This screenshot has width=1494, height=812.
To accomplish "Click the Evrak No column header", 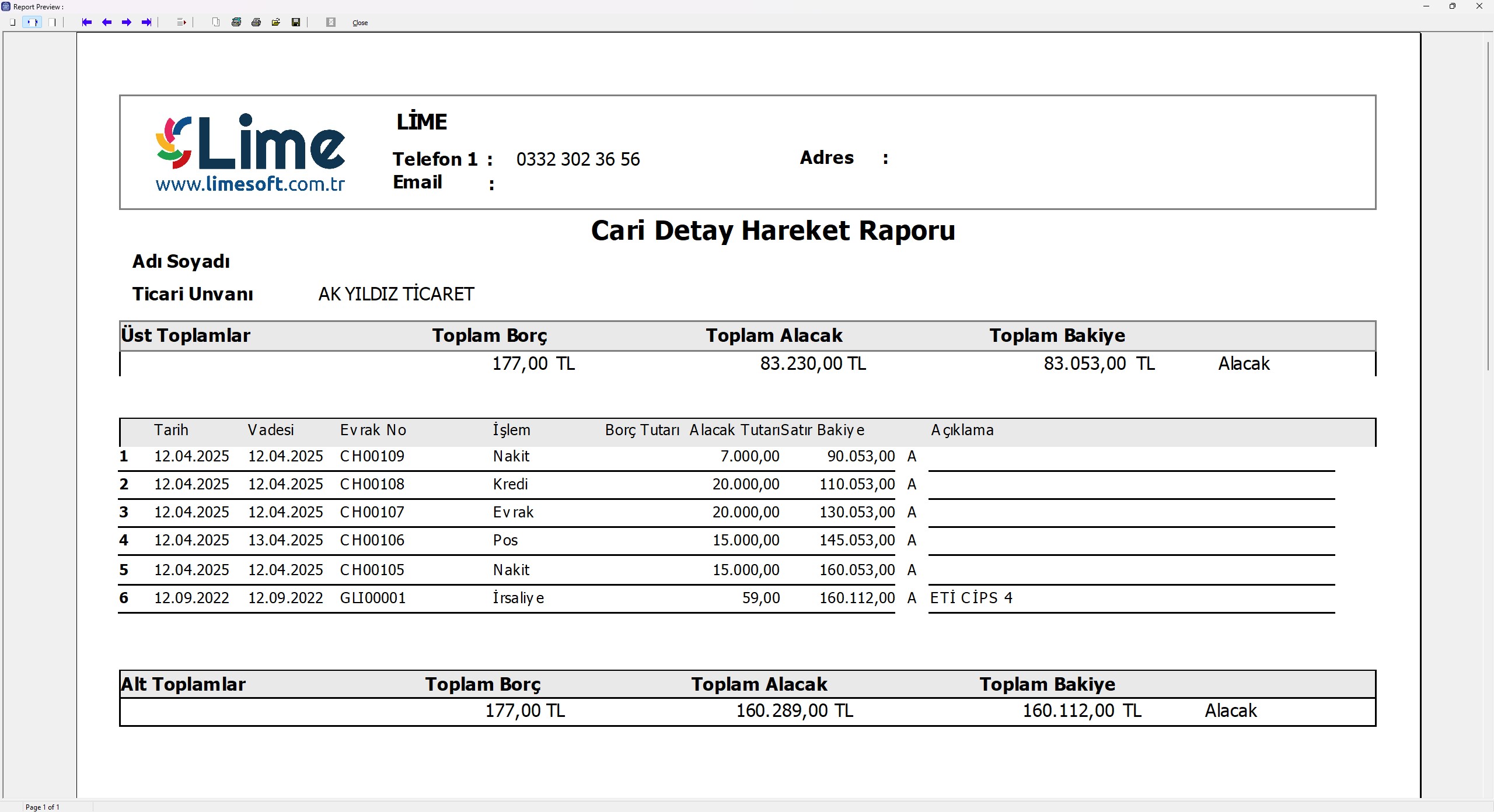I will coord(373,430).
